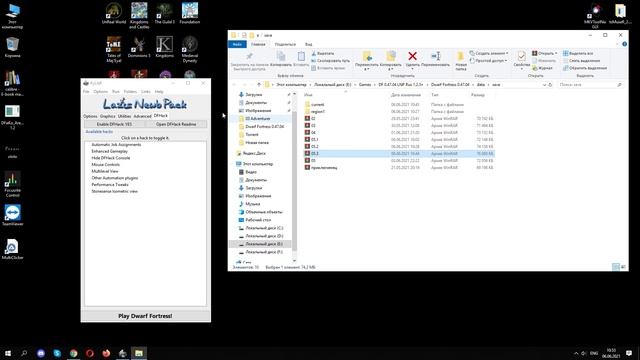Click the Open DFHack Readme button

(x=176, y=124)
